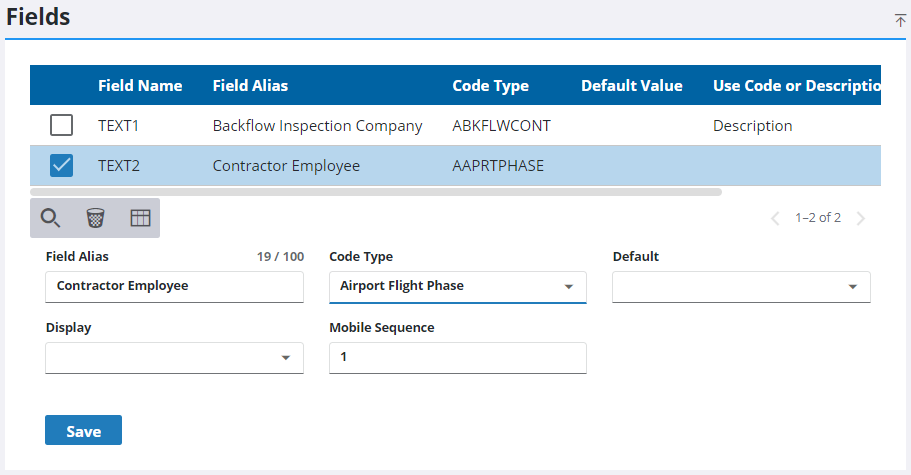This screenshot has height=475, width=911.
Task: Click the Mobile Sequence input field
Action: pyautogui.click(x=457, y=358)
